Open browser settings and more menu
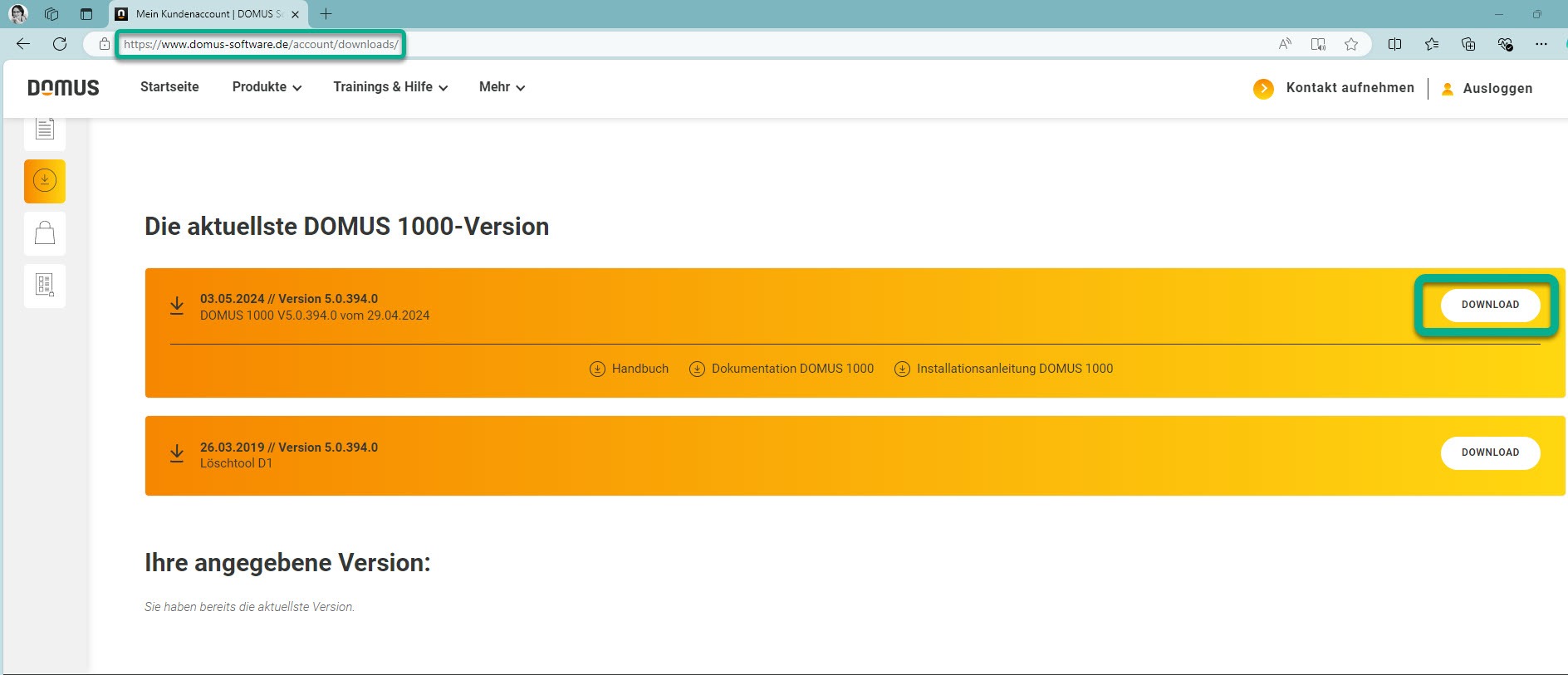Image resolution: width=1568 pixels, height=675 pixels. click(1541, 44)
